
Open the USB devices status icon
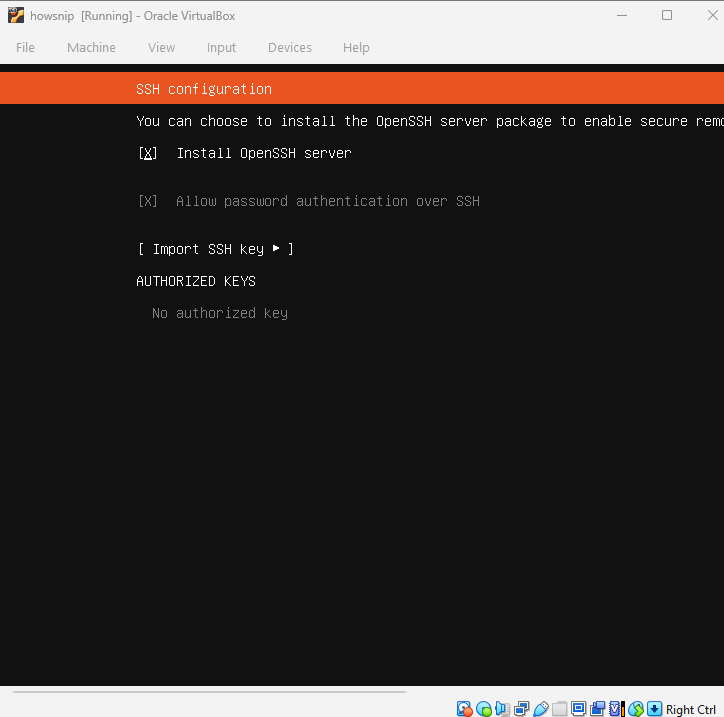[541, 709]
